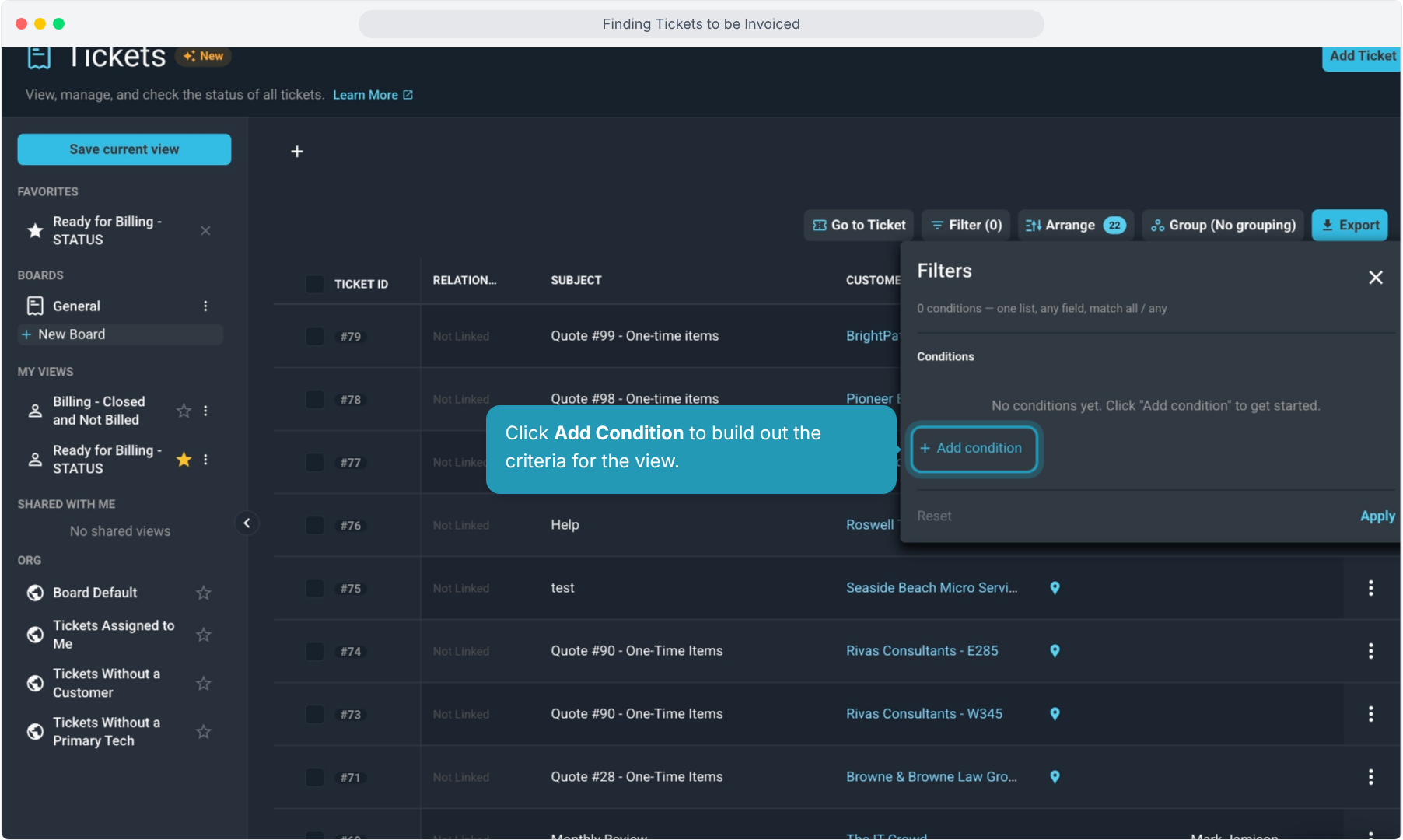Open the Learn More link

pos(373,95)
